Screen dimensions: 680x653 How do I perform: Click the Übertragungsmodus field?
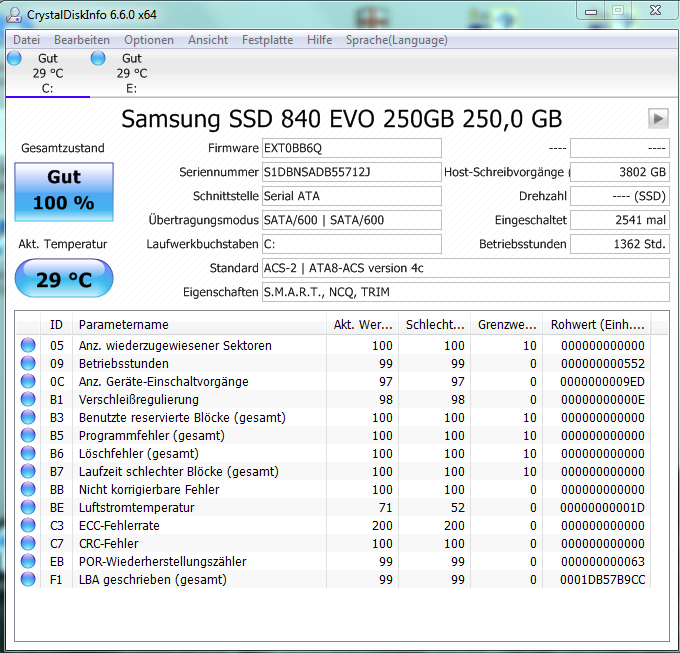coord(352,220)
